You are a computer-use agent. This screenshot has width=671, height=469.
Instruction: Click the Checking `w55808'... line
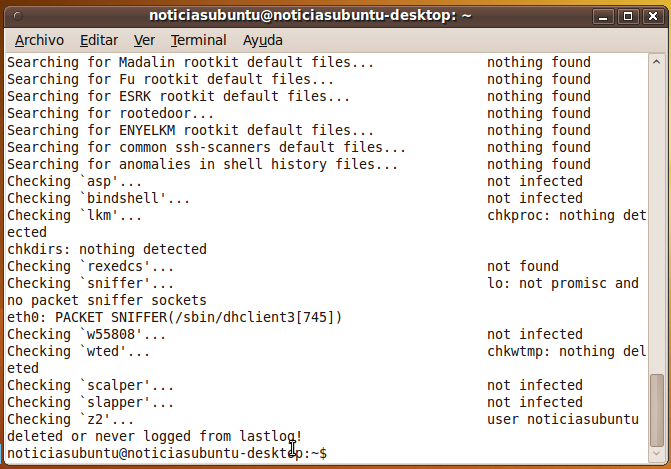(x=86, y=335)
